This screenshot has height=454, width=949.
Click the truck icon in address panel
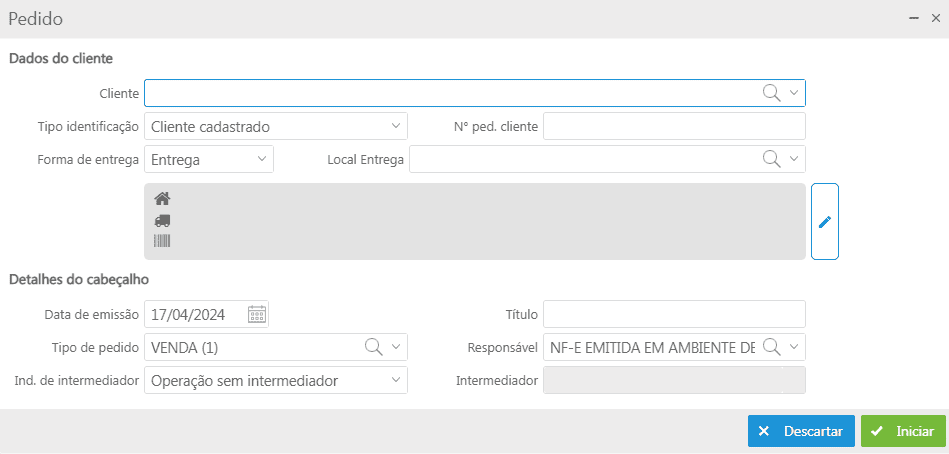click(x=162, y=220)
